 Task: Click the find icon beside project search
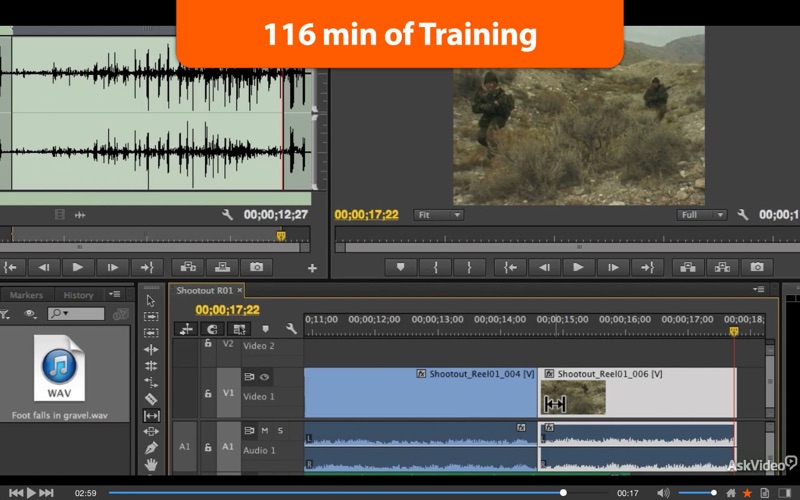[120, 314]
